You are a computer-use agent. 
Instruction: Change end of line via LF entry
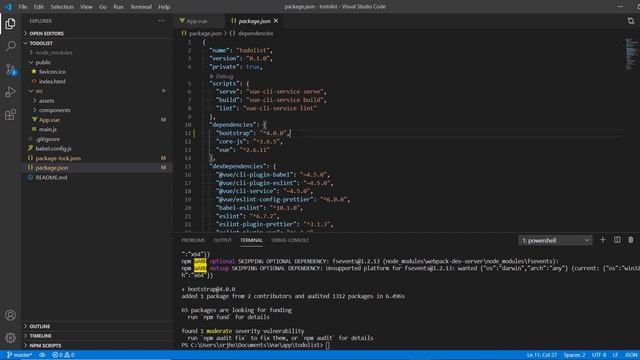click(x=615, y=355)
